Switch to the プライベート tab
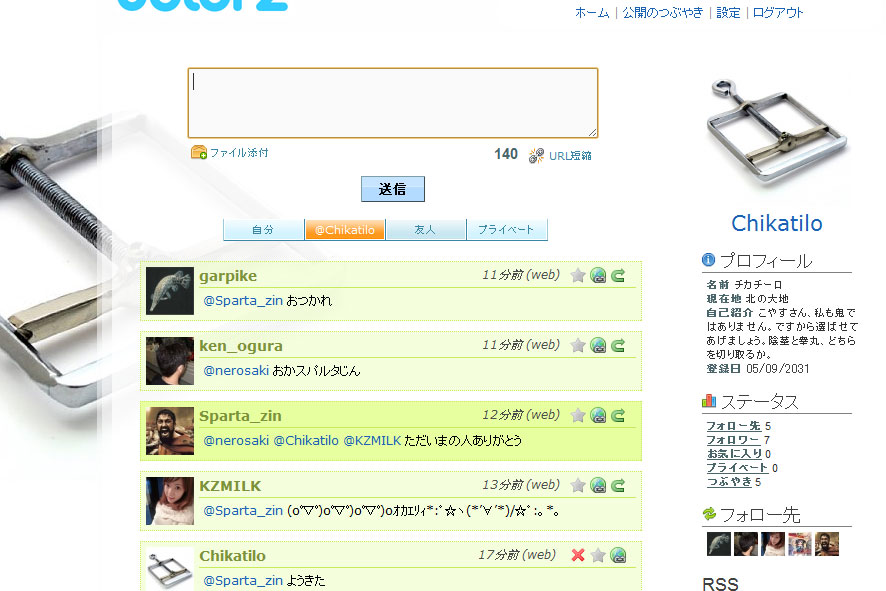Image resolution: width=886 pixels, height=591 pixels. [x=506, y=230]
